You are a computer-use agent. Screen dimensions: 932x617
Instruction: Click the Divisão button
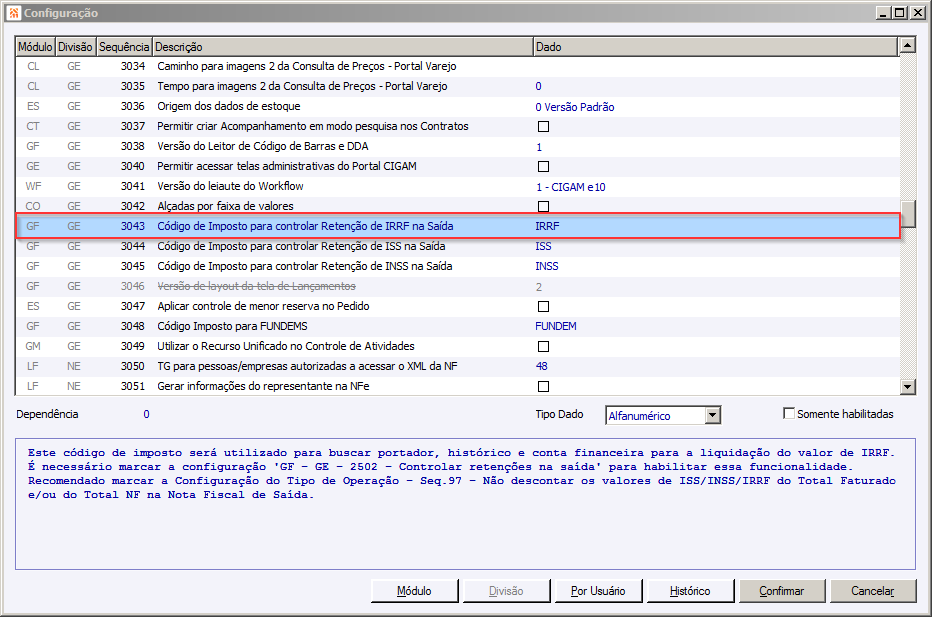point(506,591)
